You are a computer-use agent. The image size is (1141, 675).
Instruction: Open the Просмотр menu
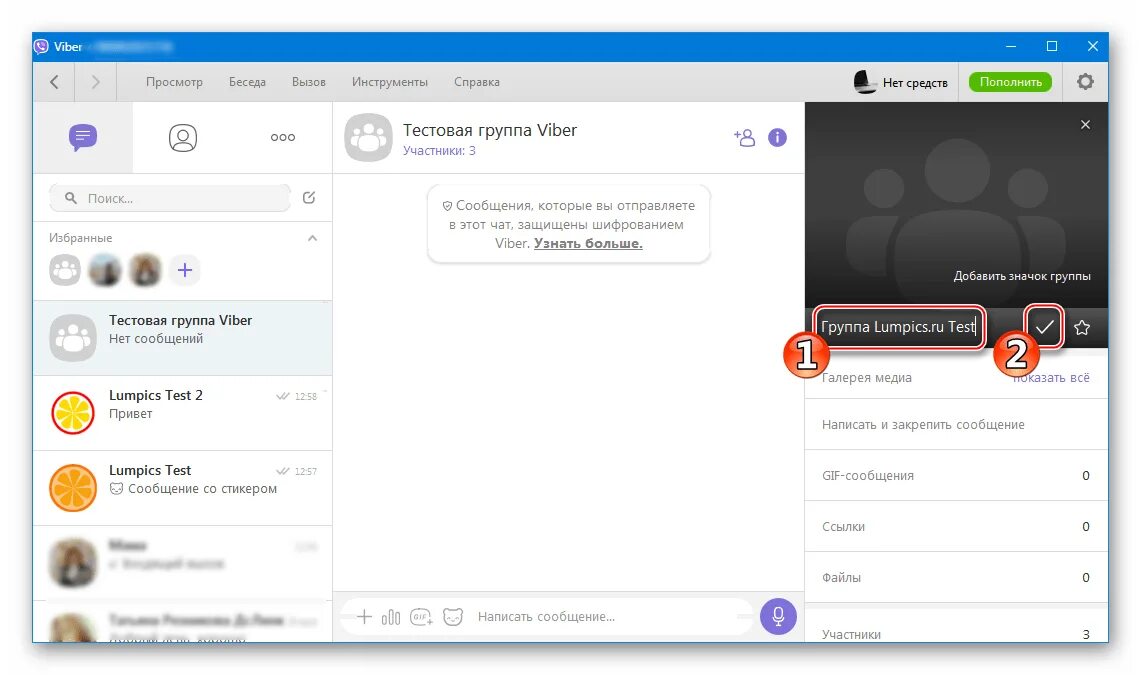coord(174,82)
